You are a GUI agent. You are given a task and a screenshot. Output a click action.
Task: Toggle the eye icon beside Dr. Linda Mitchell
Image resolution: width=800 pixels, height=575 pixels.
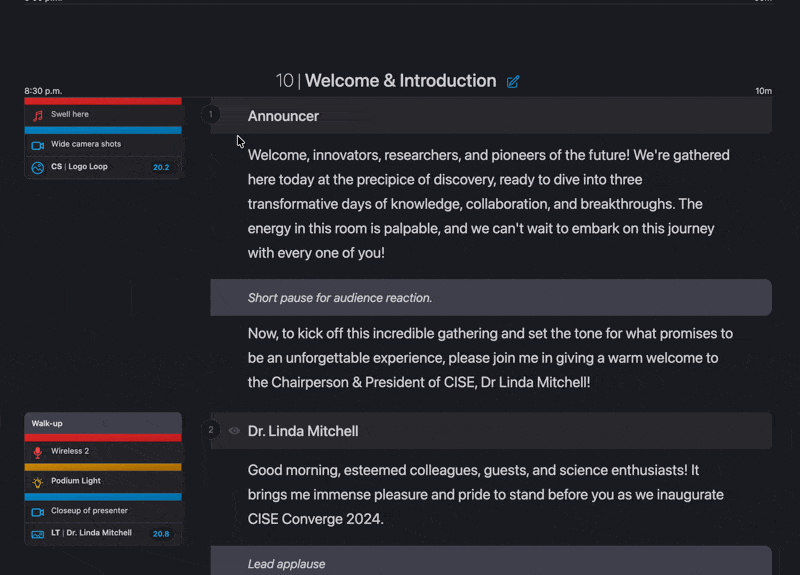click(234, 431)
